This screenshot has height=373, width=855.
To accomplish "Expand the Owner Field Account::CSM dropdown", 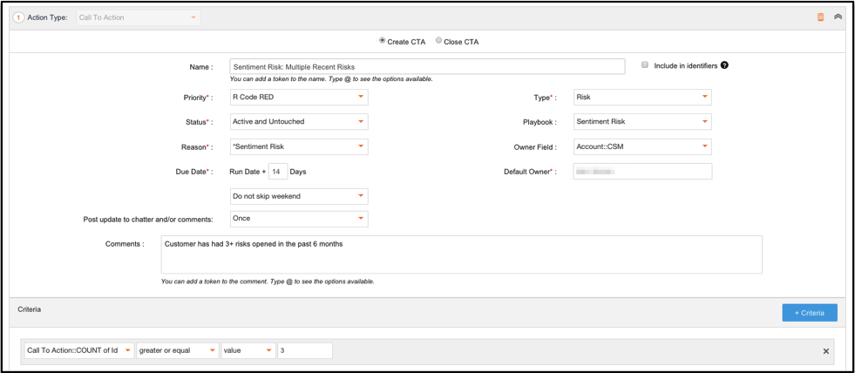I will pos(642,147).
